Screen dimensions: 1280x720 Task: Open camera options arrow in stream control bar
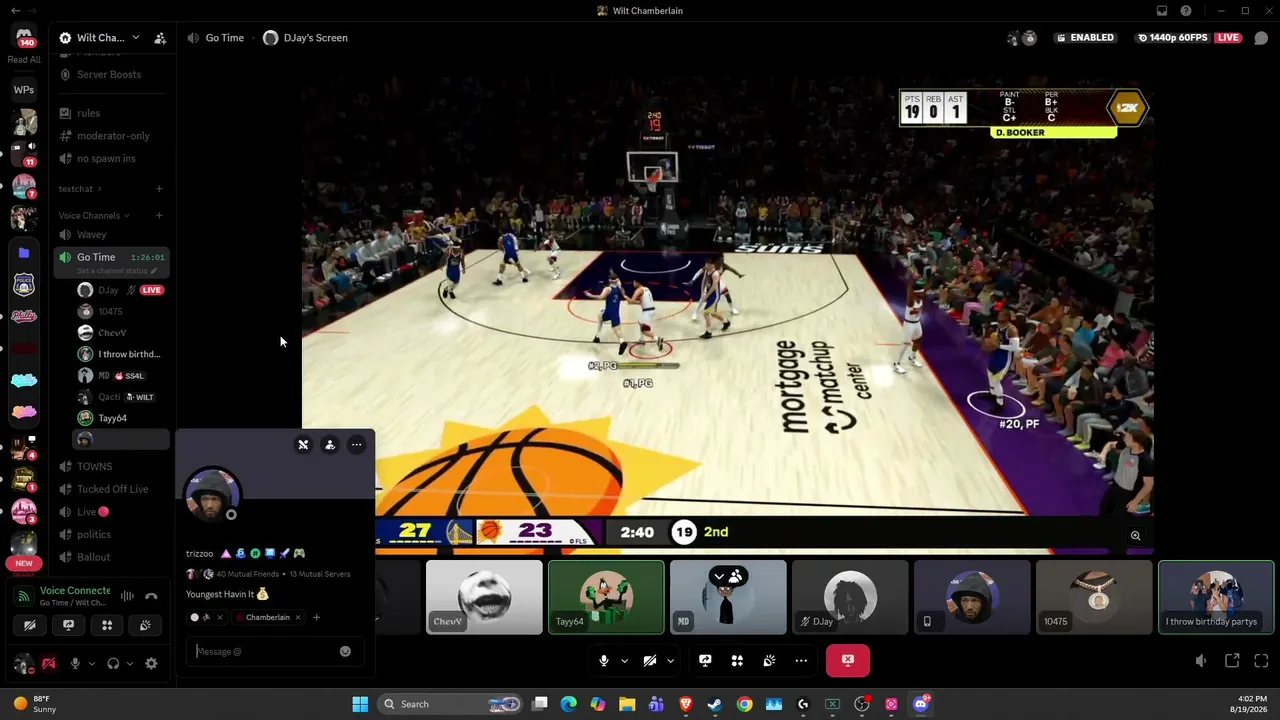pyautogui.click(x=670, y=661)
